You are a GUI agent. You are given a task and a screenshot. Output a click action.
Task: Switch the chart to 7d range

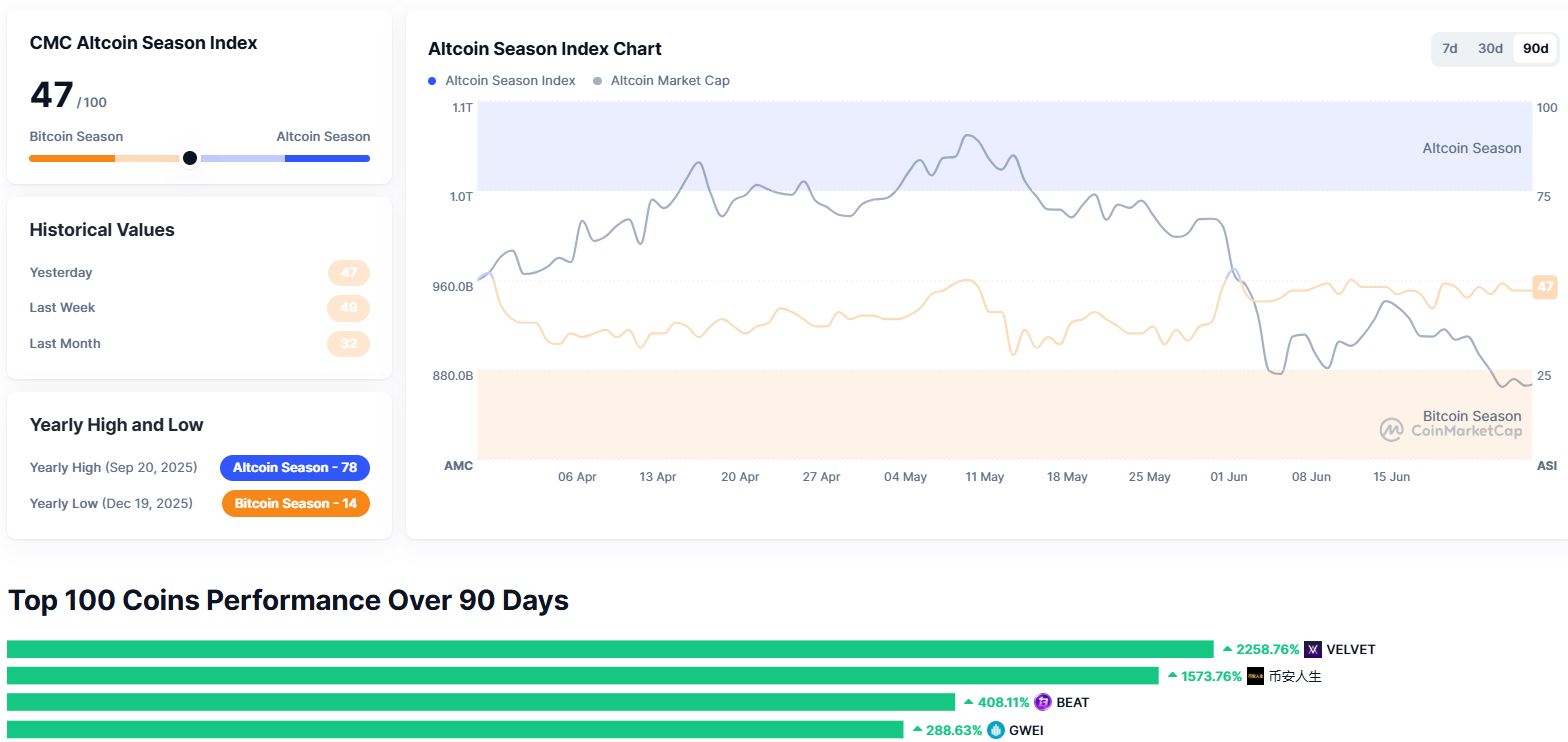pos(1449,49)
